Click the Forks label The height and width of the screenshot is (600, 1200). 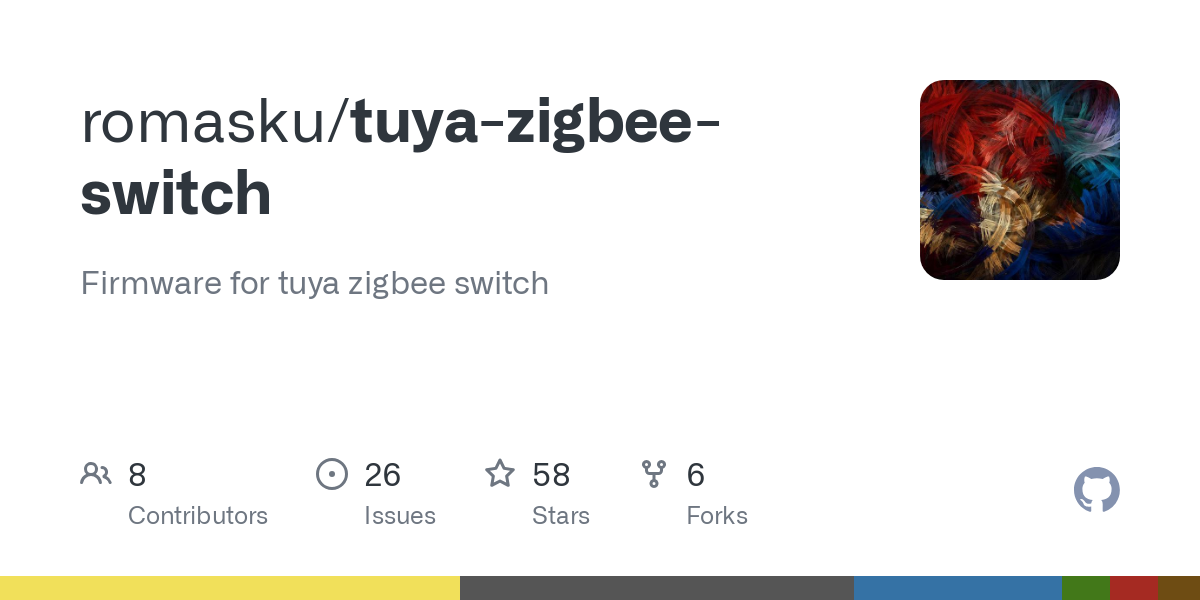point(717,516)
